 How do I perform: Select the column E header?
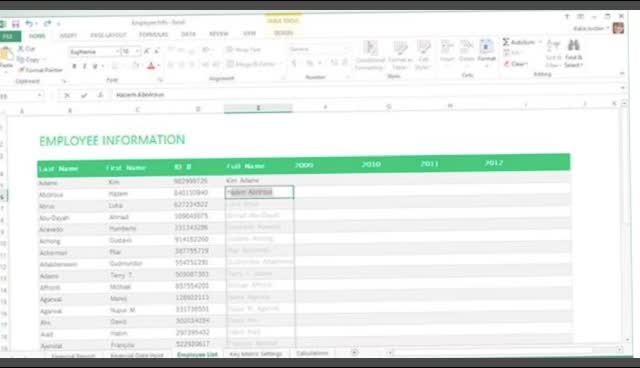click(x=258, y=108)
